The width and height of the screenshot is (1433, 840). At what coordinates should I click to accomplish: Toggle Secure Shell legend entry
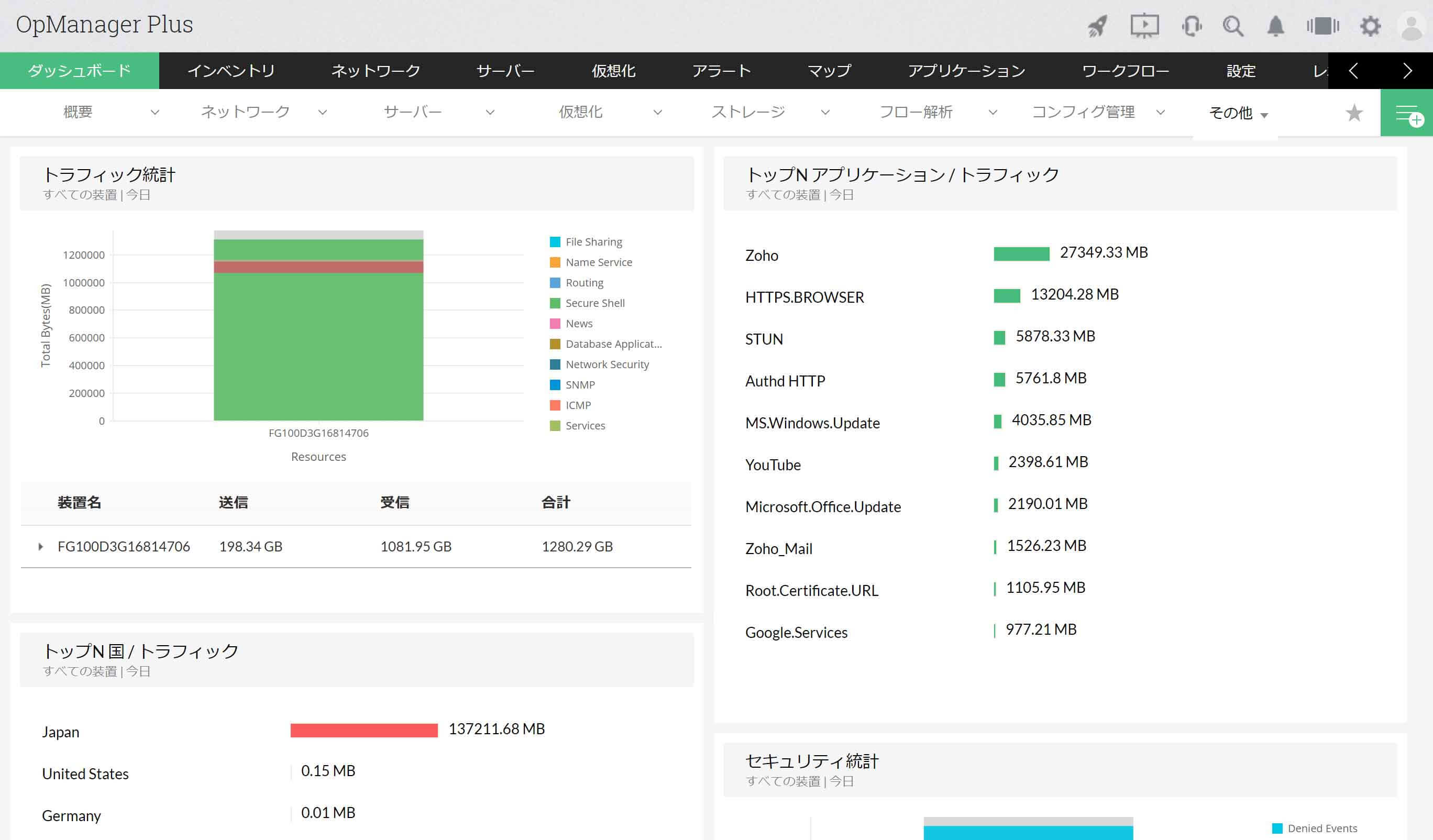pyautogui.click(x=594, y=303)
